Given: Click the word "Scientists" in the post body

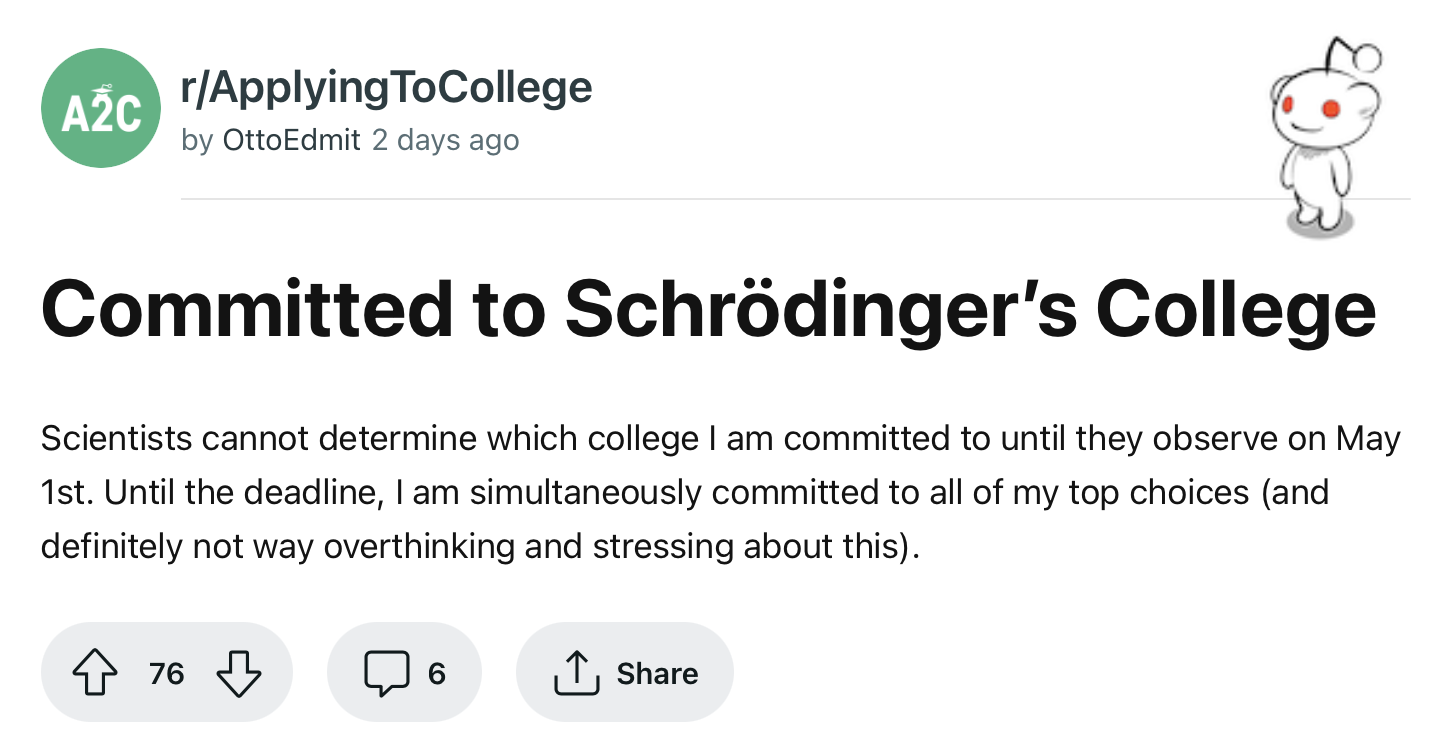Looking at the screenshot, I should tap(116, 439).
